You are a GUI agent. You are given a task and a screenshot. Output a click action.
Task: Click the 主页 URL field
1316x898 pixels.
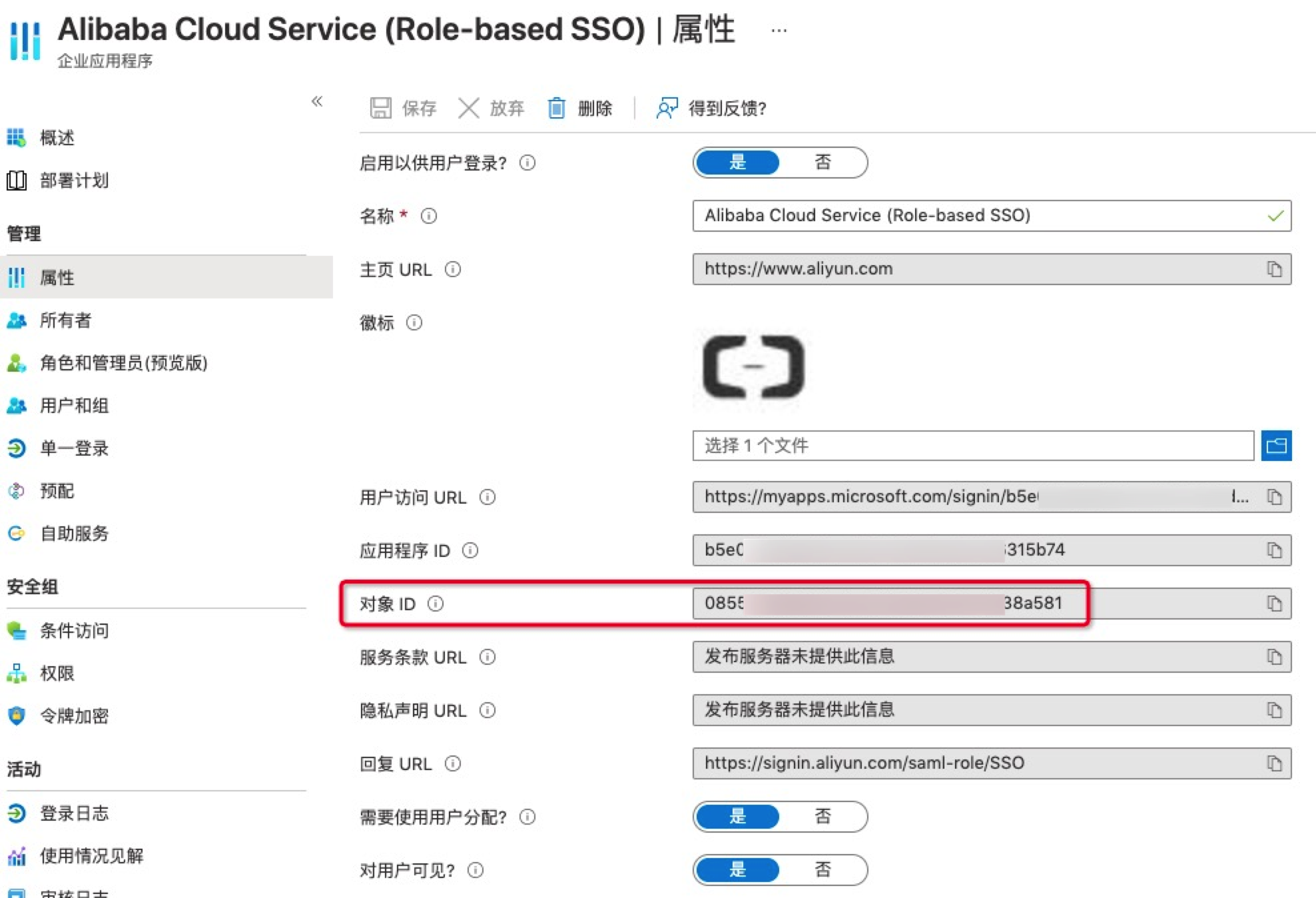point(992,269)
